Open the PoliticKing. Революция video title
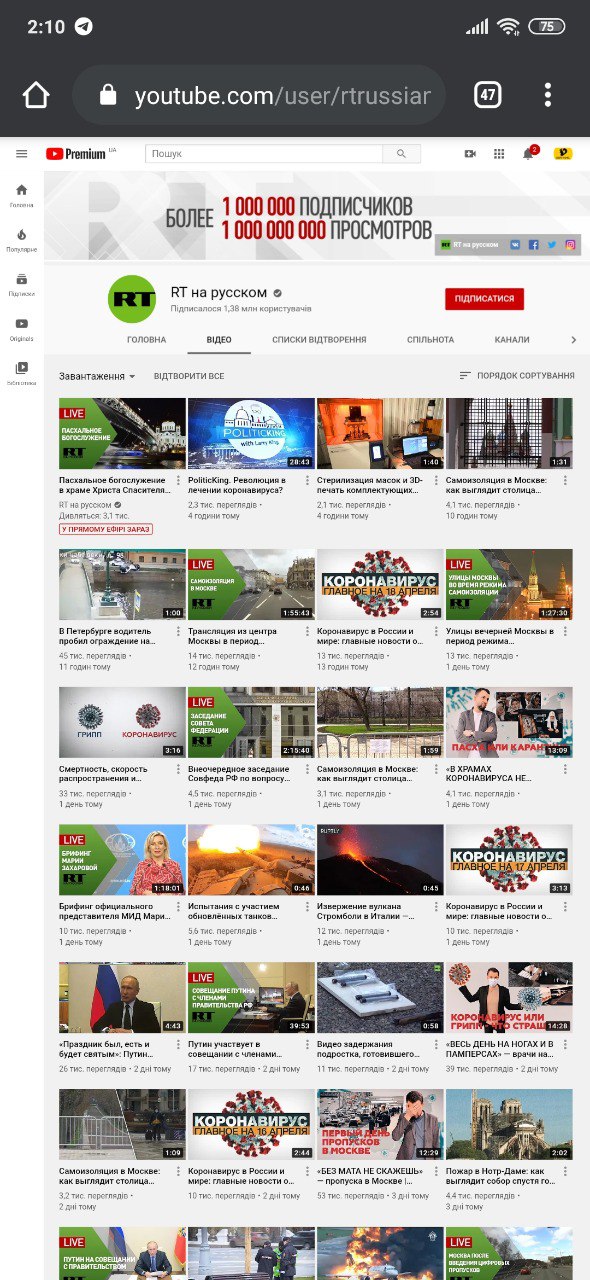Image resolution: width=590 pixels, height=1280 pixels. coord(238,485)
